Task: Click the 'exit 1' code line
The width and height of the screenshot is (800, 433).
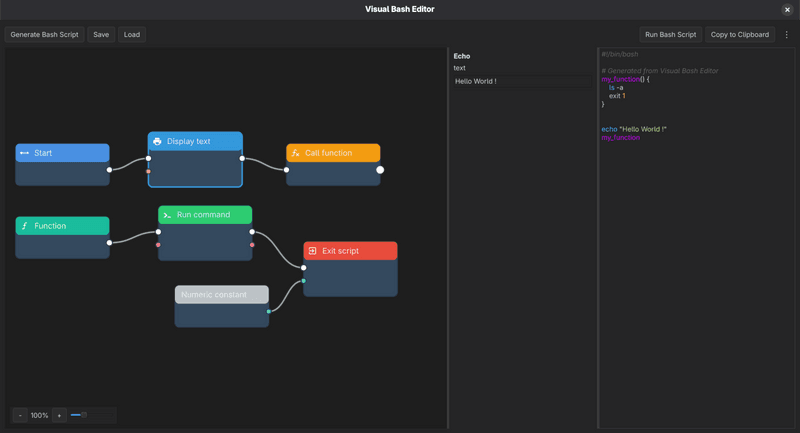Action: pyautogui.click(x=617, y=96)
